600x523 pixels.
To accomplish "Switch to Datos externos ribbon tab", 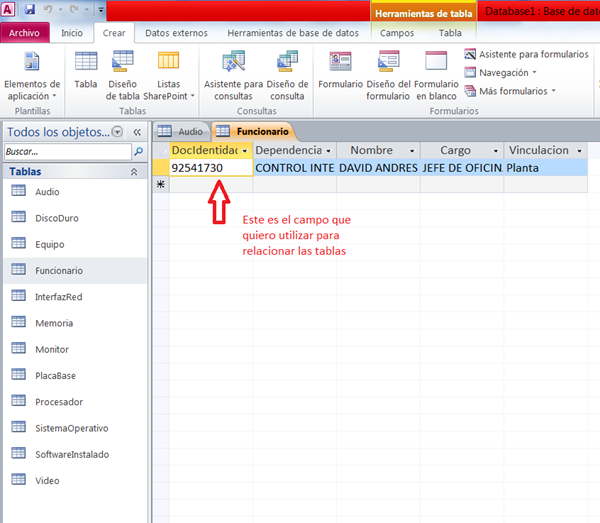I will pyautogui.click(x=176, y=33).
